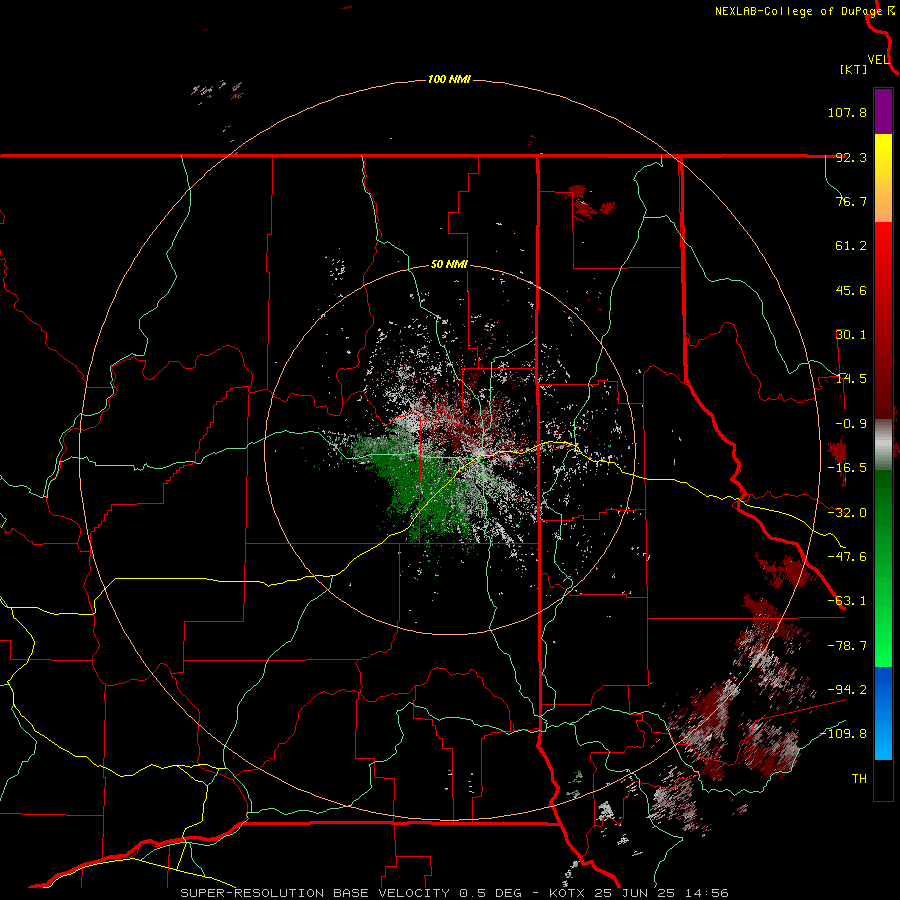Screen dimensions: 900x900
Task: Select the 107.8 value on velocity scale
Action: click(847, 112)
